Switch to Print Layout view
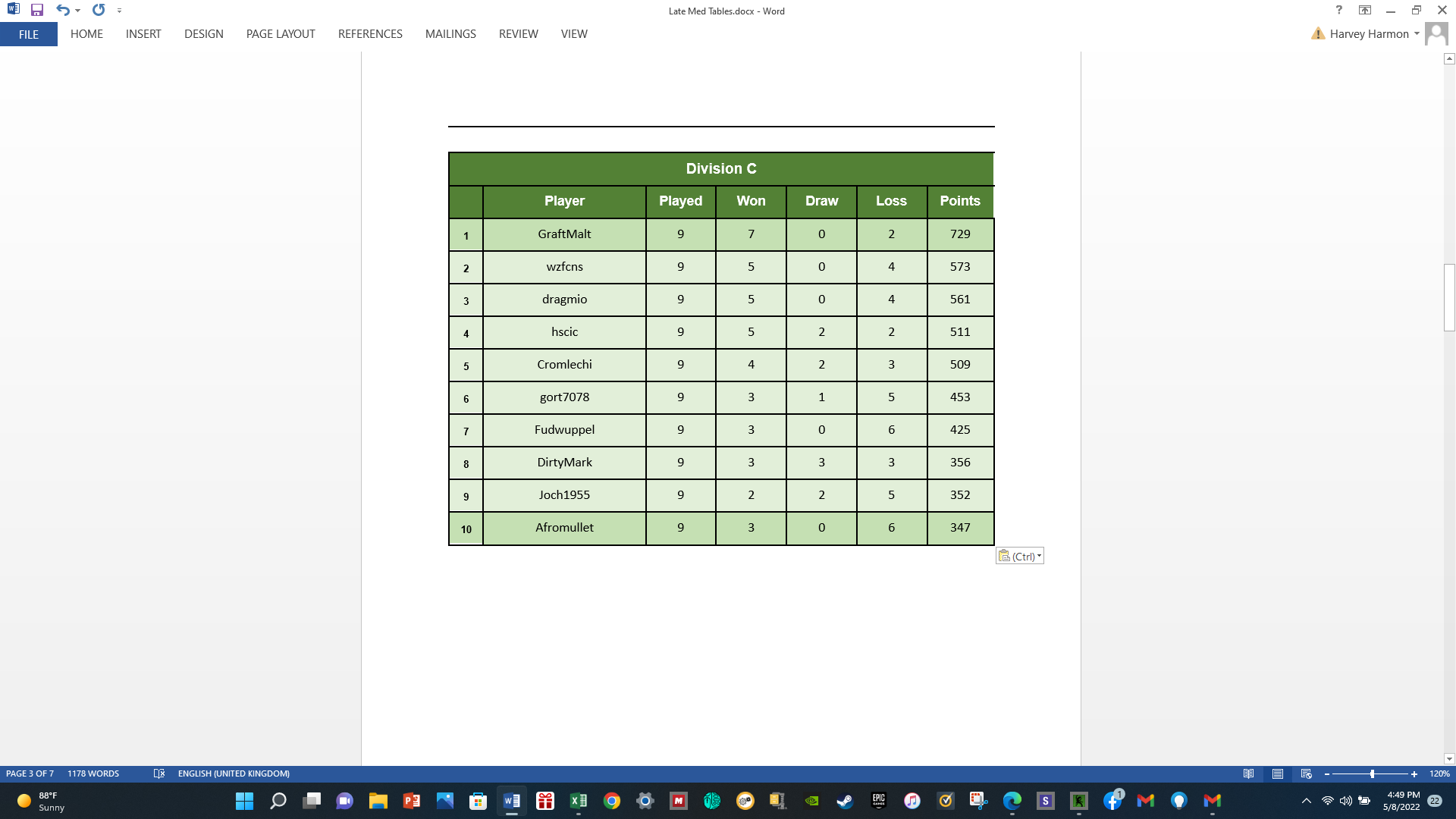 (1278, 773)
